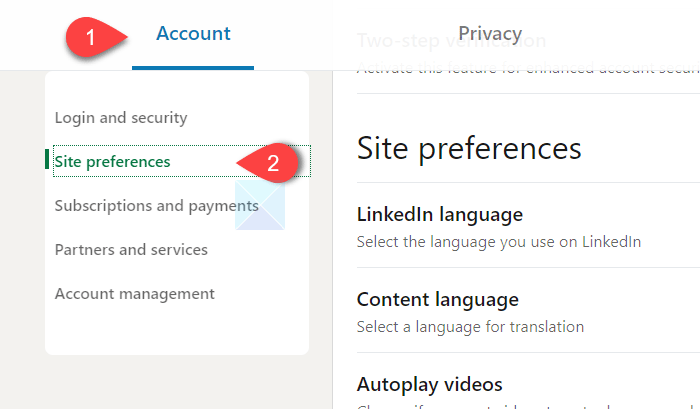Click the Autoplay videos setting title
Image resolution: width=700 pixels, height=409 pixels.
[x=429, y=384]
